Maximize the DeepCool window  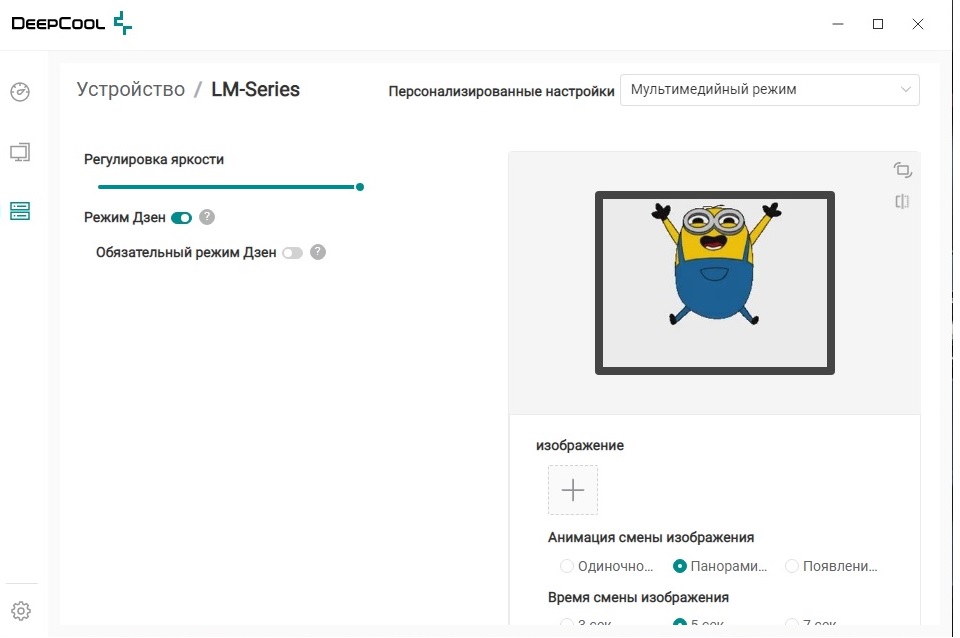click(x=878, y=24)
